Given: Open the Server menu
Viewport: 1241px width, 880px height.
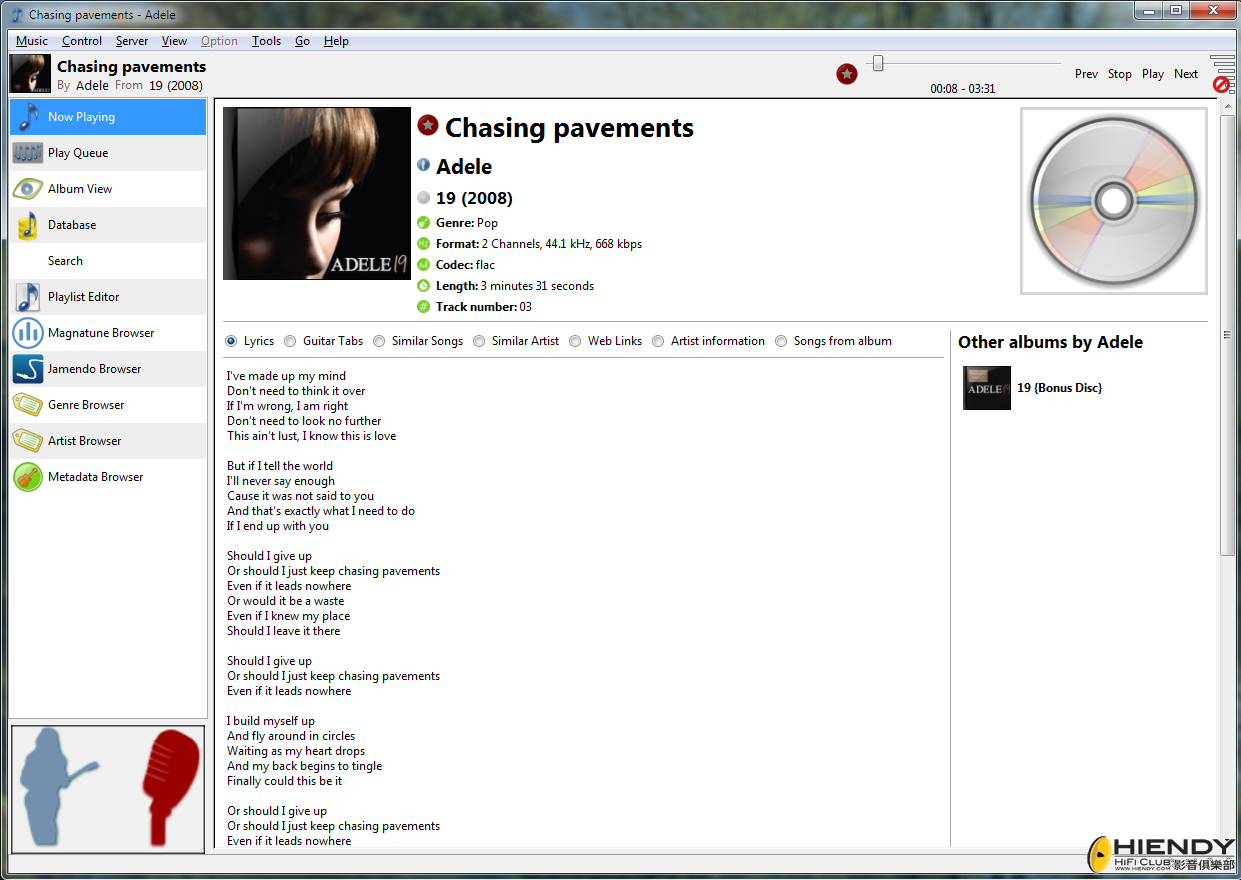Looking at the screenshot, I should [x=132, y=41].
